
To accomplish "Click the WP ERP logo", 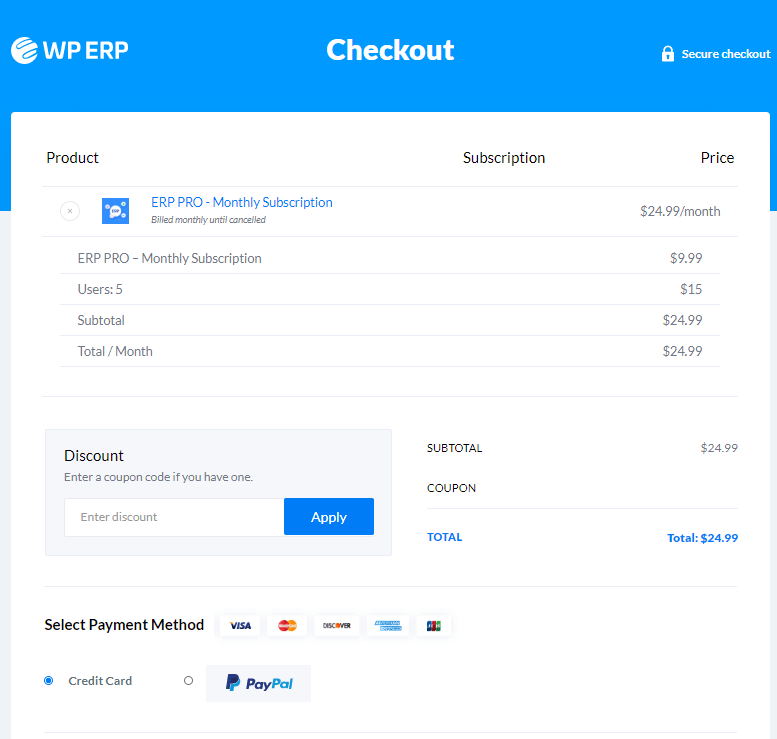I will coord(69,50).
